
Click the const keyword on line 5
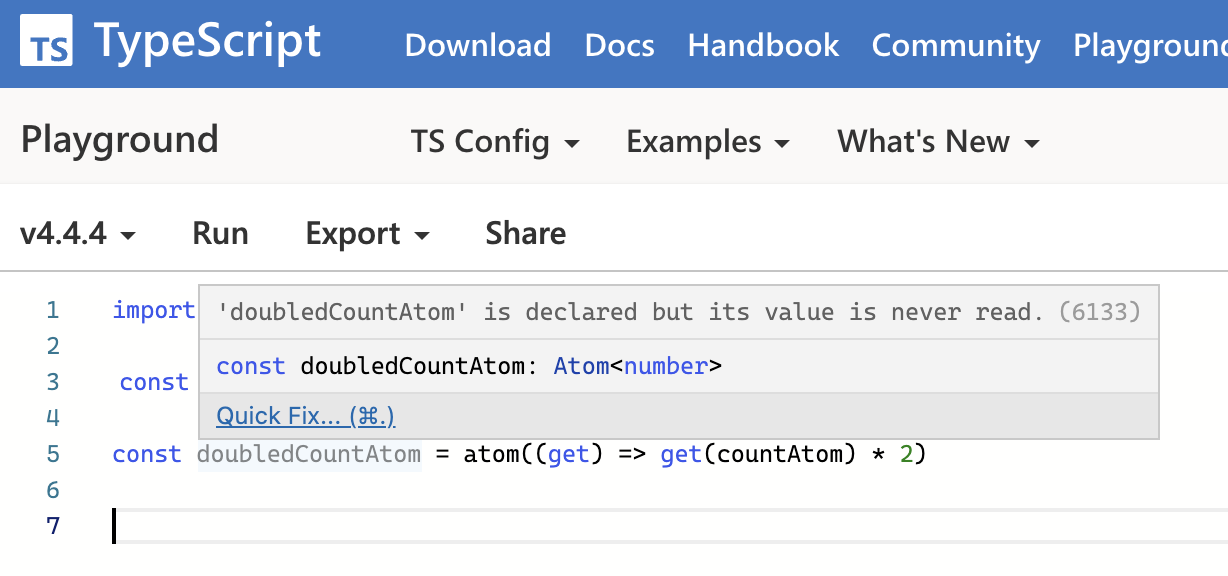click(x=147, y=454)
